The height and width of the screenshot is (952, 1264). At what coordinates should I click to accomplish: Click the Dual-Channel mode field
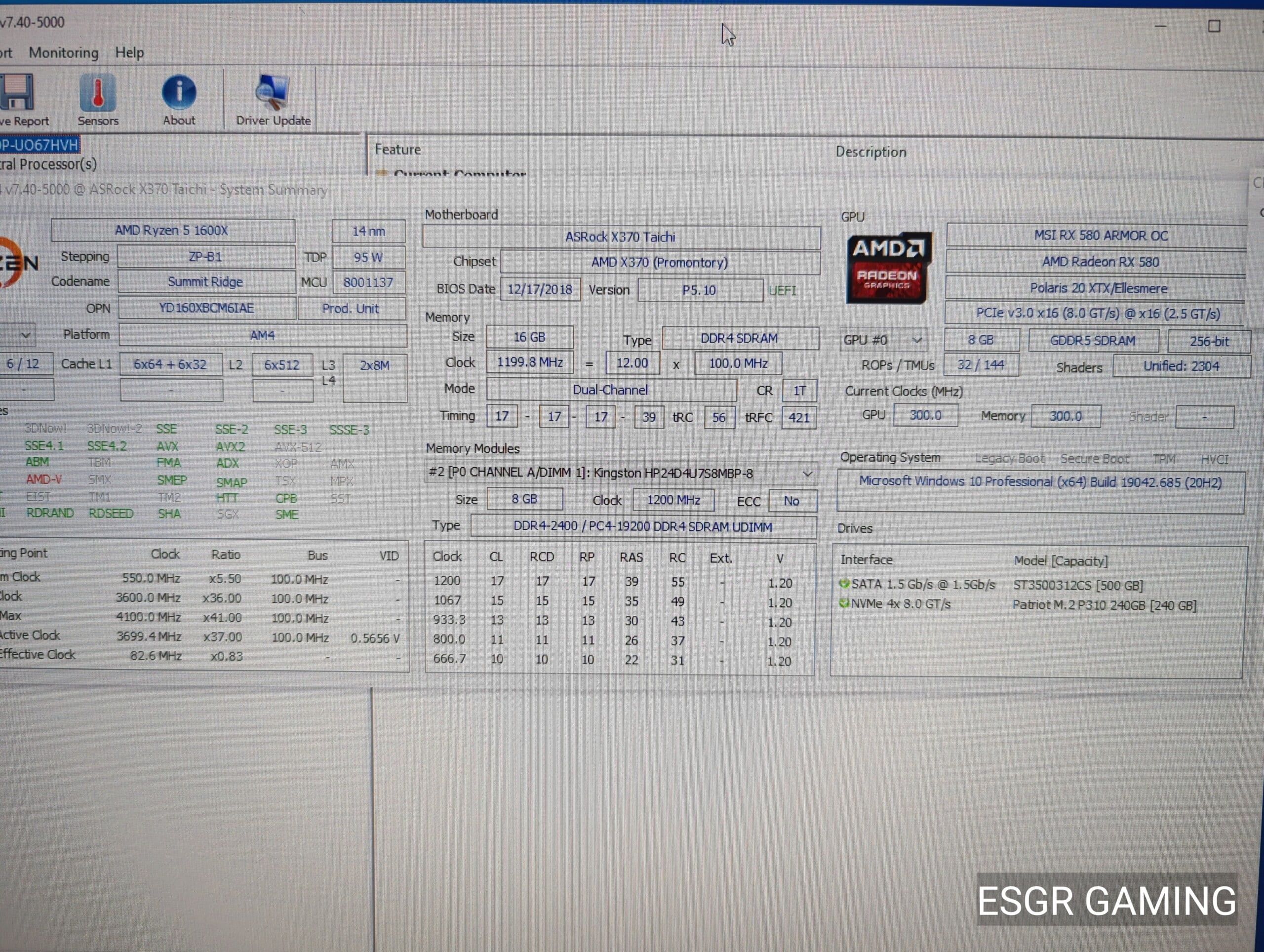click(611, 390)
